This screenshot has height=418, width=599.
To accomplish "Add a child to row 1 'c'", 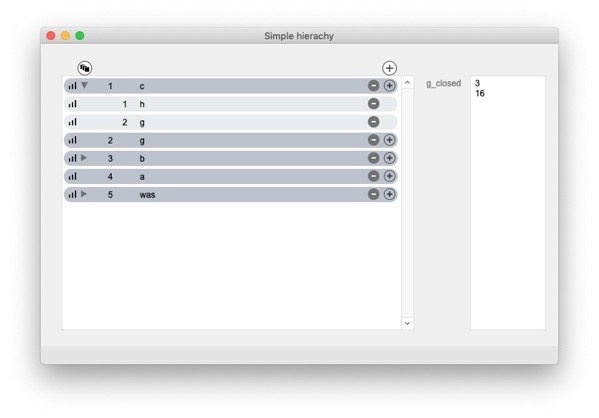I will (x=389, y=86).
